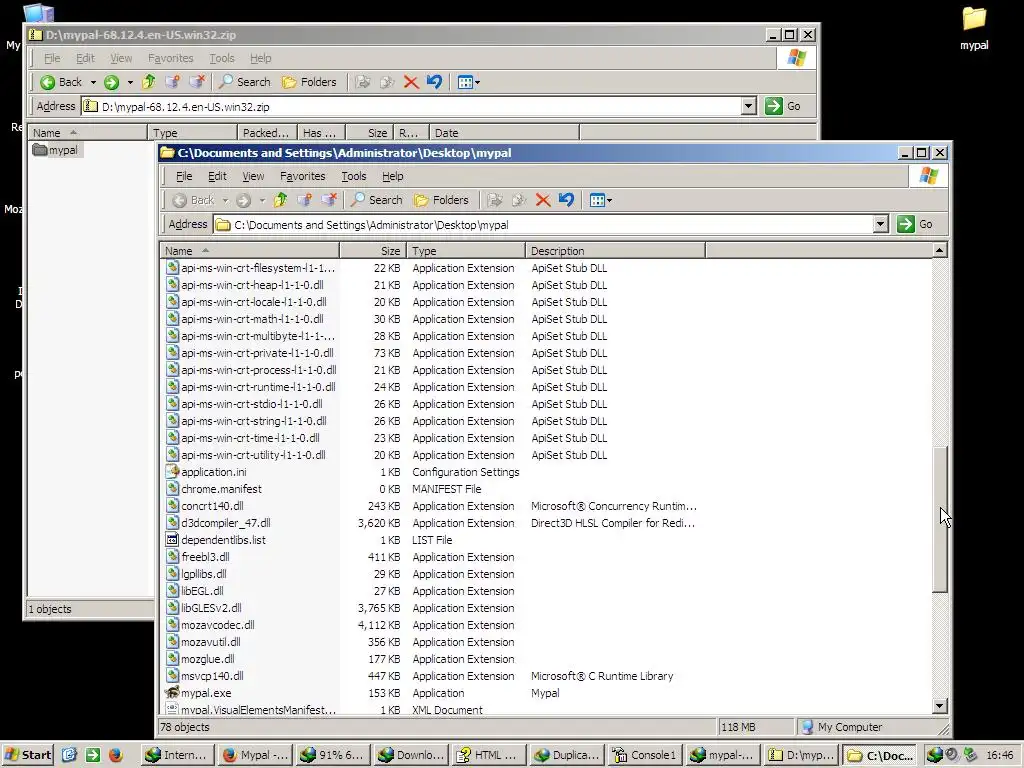Screen dimensions: 1024x768
Task: Open Back history arrow in the zip window
Action: coord(93,82)
